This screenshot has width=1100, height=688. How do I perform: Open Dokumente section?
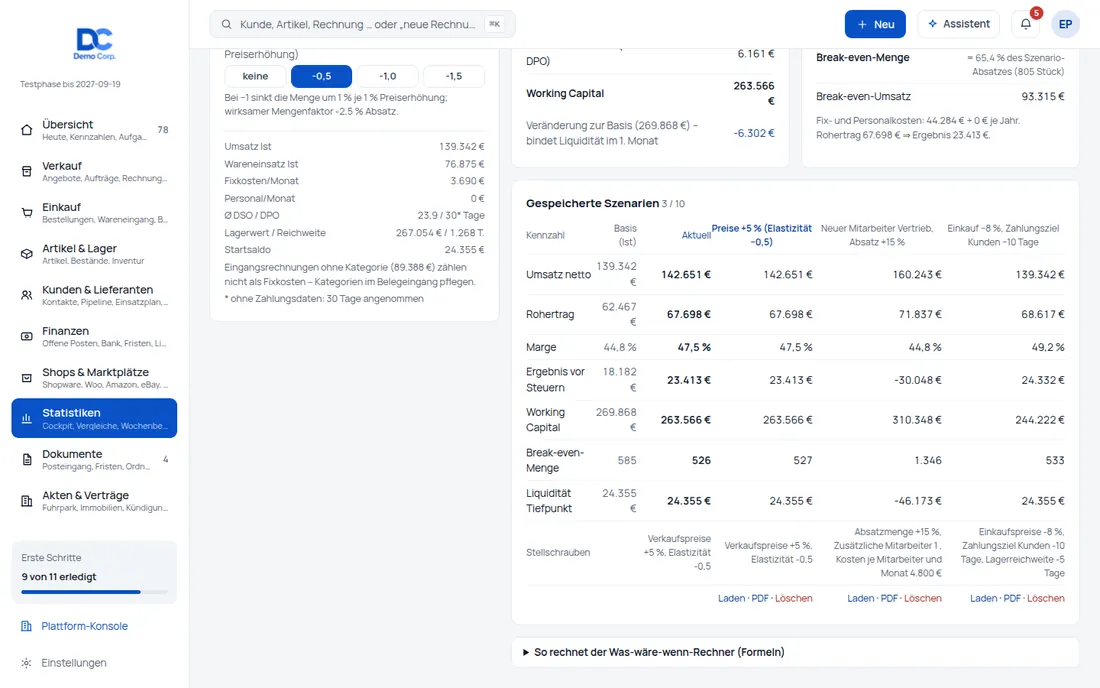tap(94, 460)
